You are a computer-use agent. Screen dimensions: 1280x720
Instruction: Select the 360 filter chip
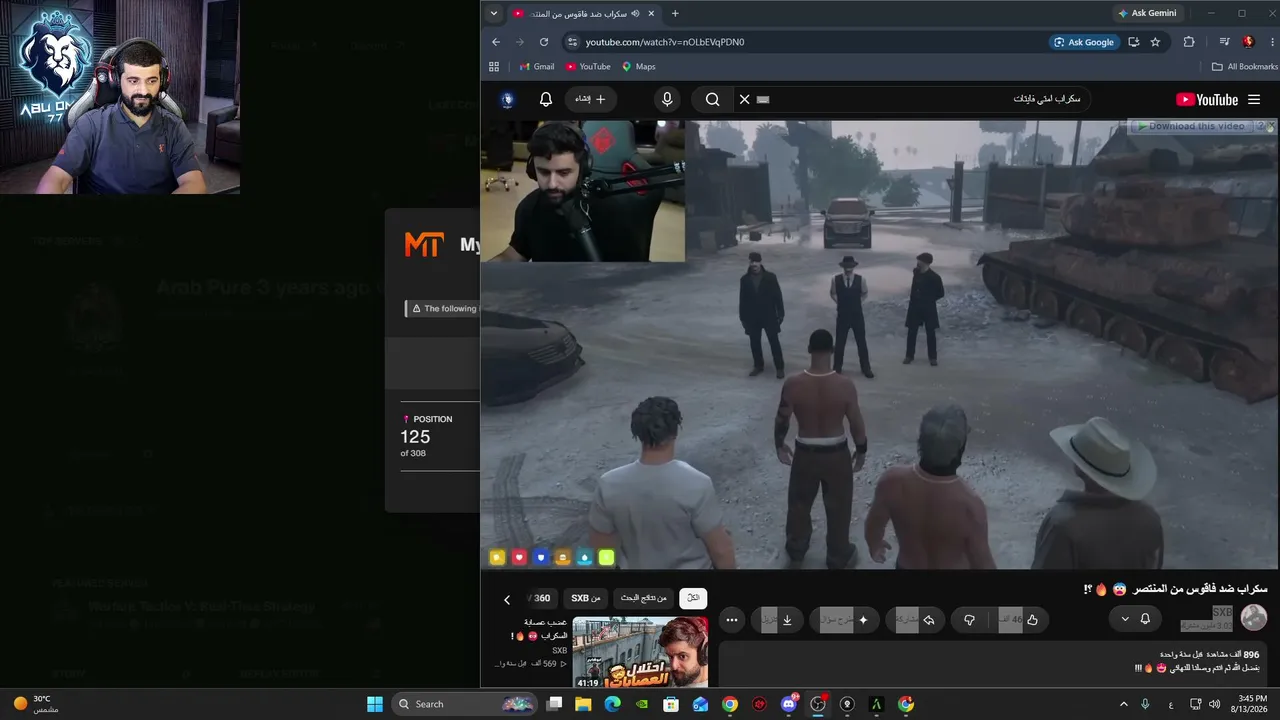[541, 598]
